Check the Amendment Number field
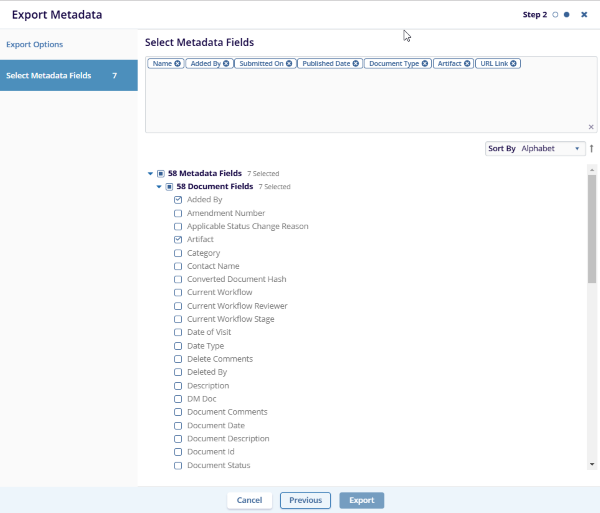The image size is (600, 513). coord(178,213)
